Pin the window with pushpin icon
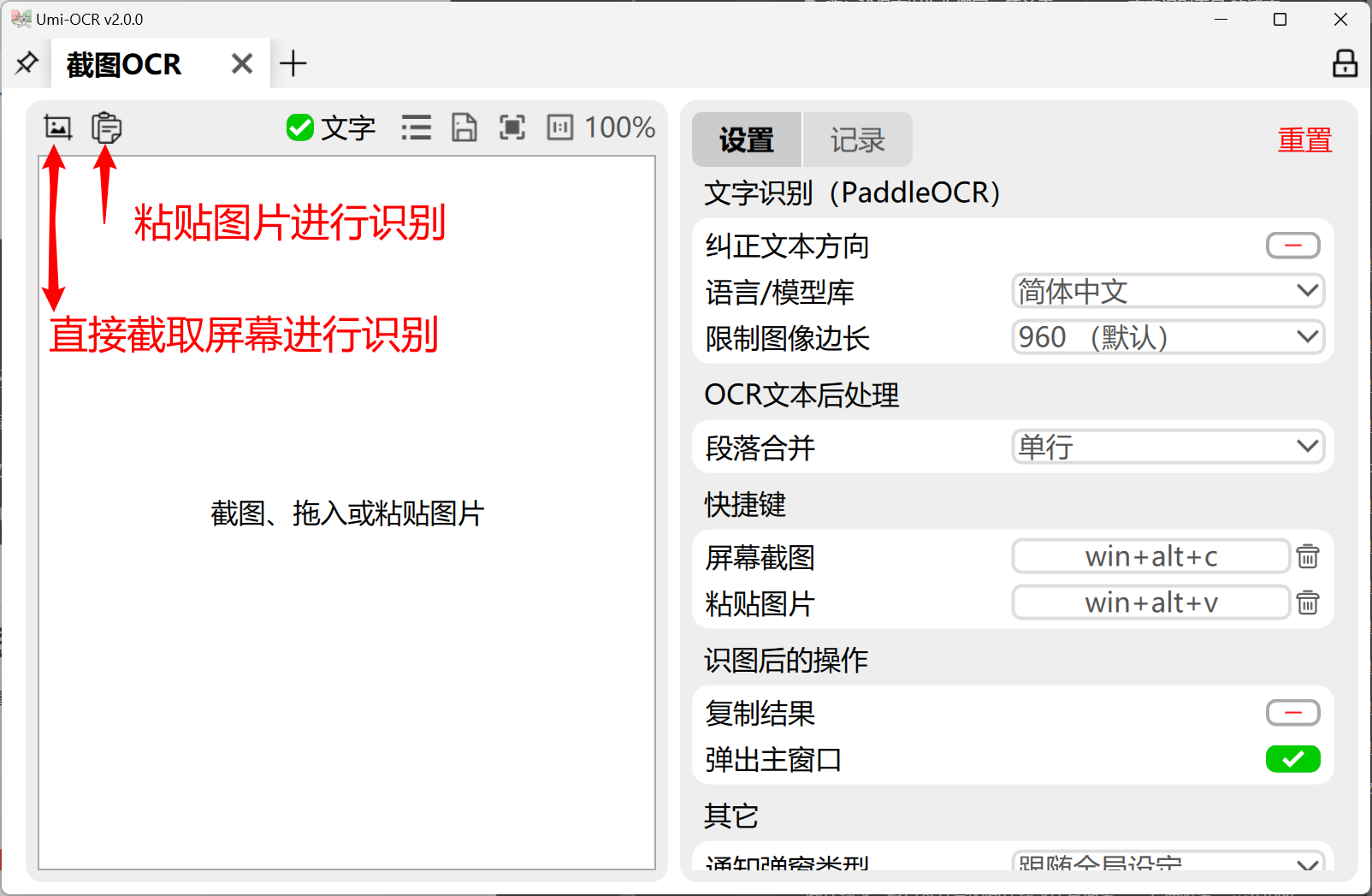The width and height of the screenshot is (1372, 896). [x=27, y=63]
